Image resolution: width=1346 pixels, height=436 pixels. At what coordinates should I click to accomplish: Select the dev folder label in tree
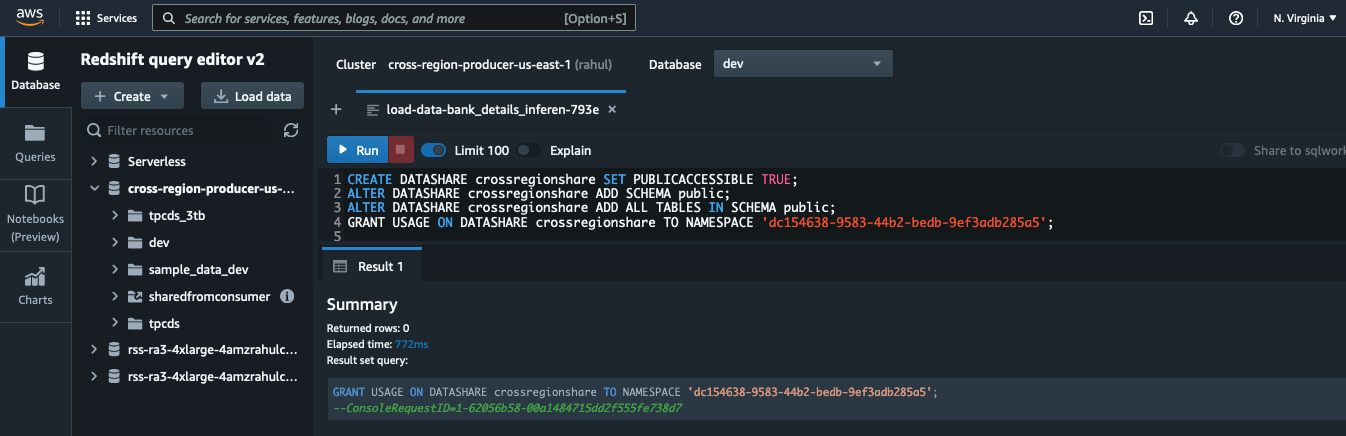[x=159, y=242]
